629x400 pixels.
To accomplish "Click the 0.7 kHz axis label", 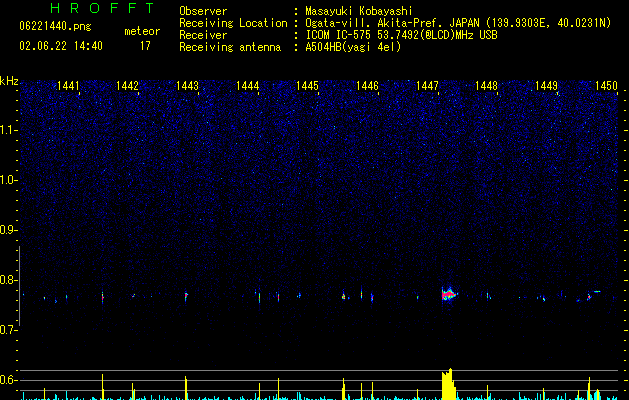I will point(9,330).
